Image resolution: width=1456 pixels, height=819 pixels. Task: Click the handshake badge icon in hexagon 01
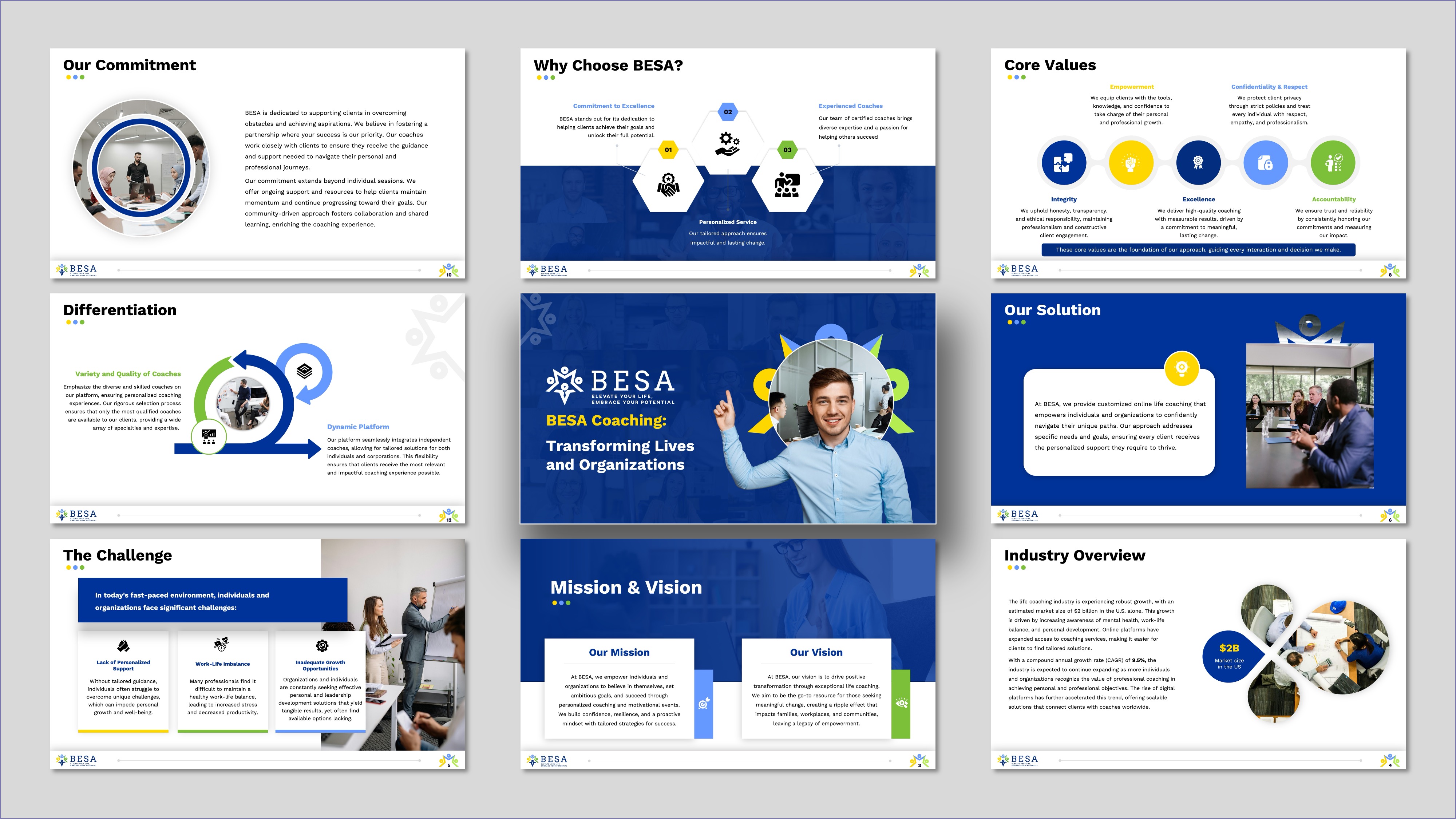pyautogui.click(x=668, y=185)
